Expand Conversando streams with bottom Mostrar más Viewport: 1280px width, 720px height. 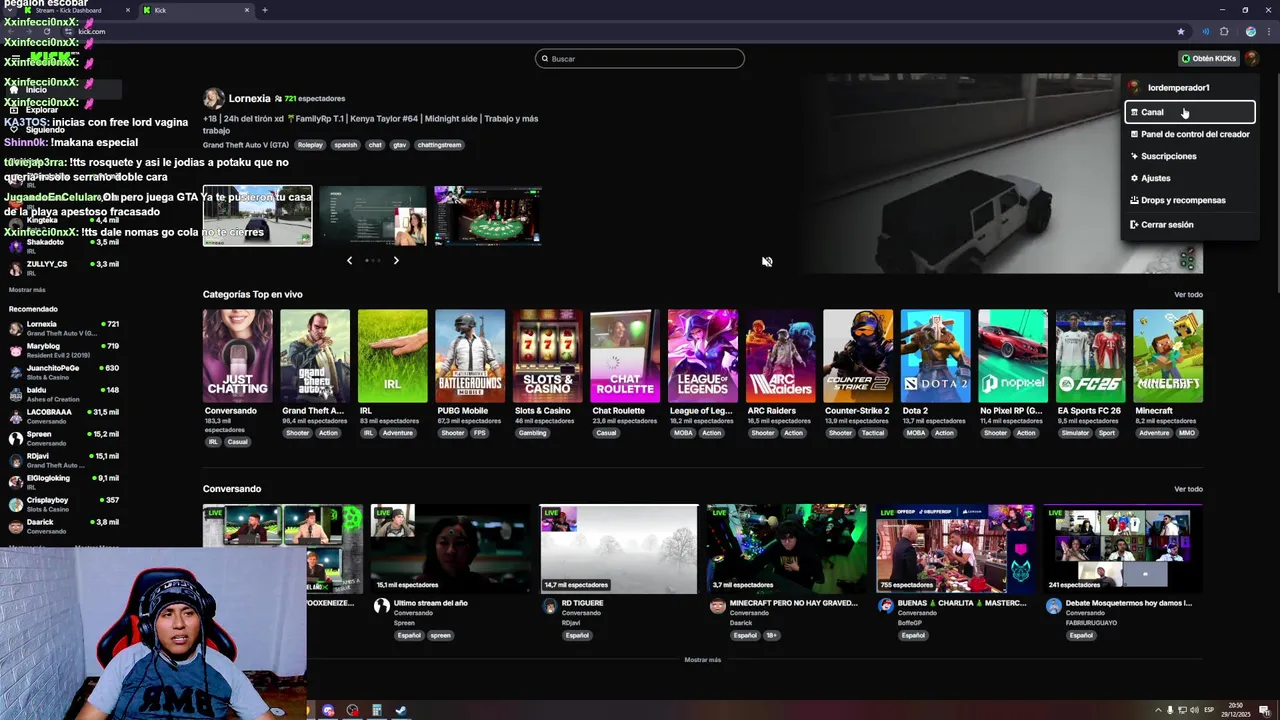(702, 660)
